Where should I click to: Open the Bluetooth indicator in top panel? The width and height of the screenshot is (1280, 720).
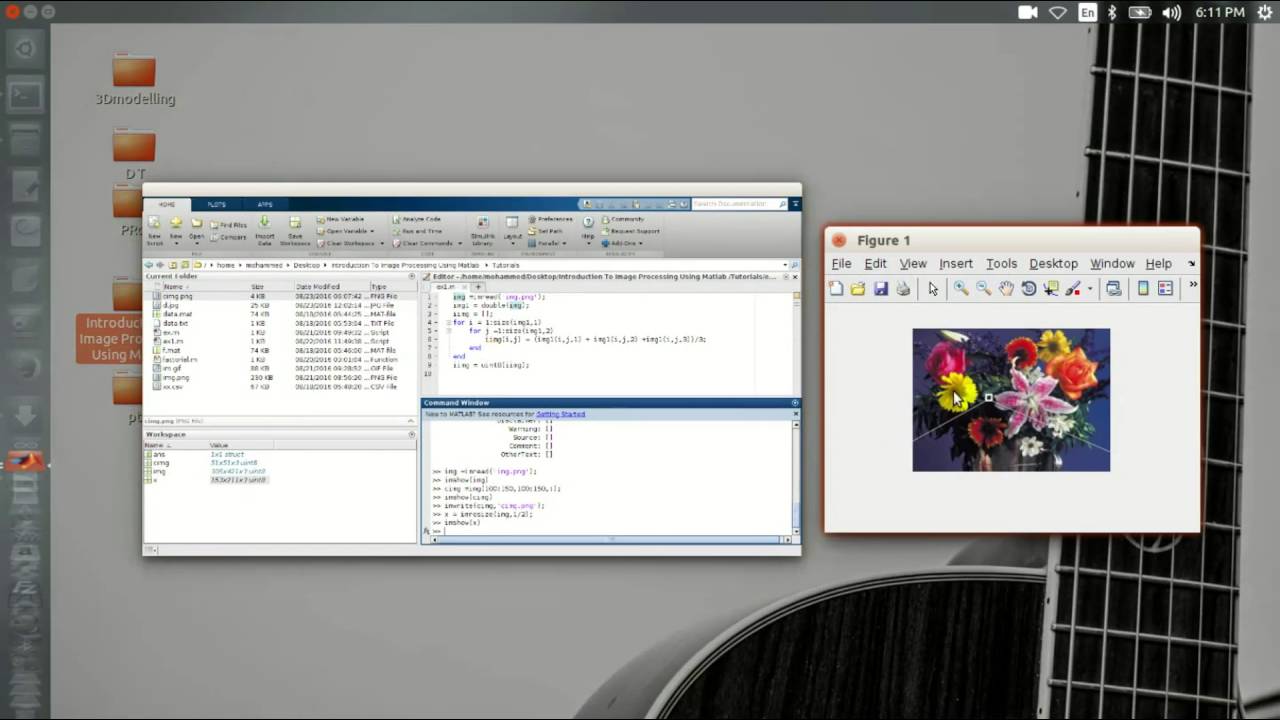click(x=1114, y=12)
